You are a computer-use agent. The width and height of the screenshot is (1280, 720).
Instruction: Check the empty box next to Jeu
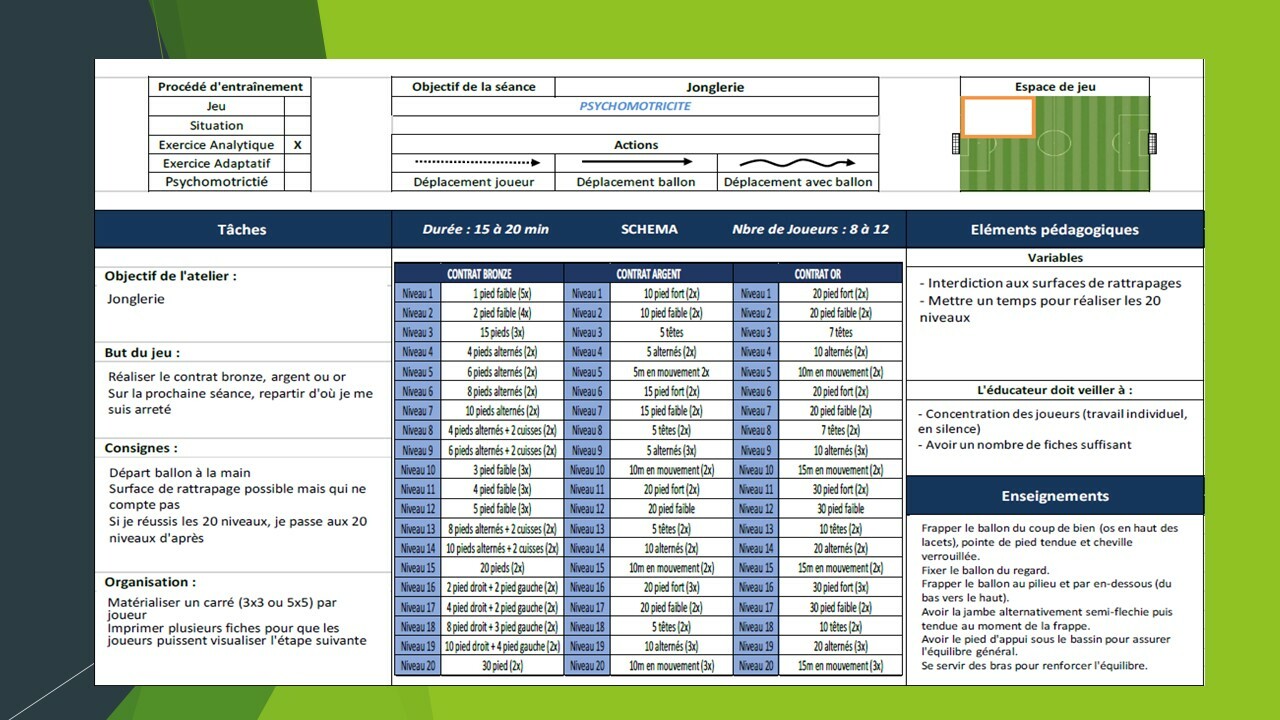pyautogui.click(x=297, y=106)
